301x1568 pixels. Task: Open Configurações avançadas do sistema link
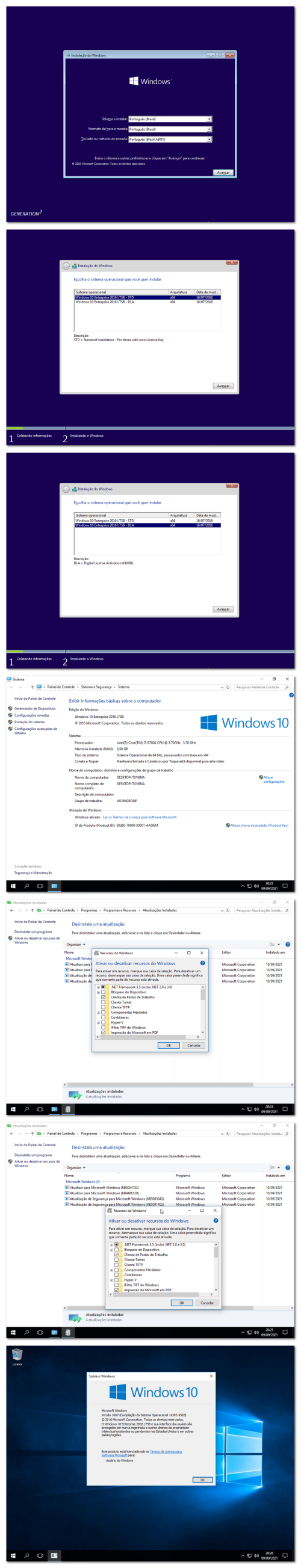click(x=36, y=730)
